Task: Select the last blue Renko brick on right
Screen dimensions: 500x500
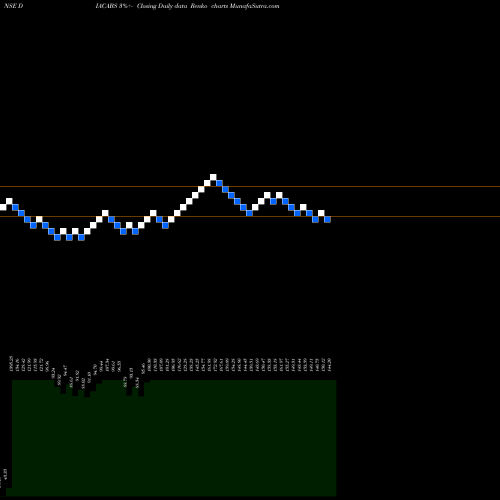Action: tap(328, 219)
